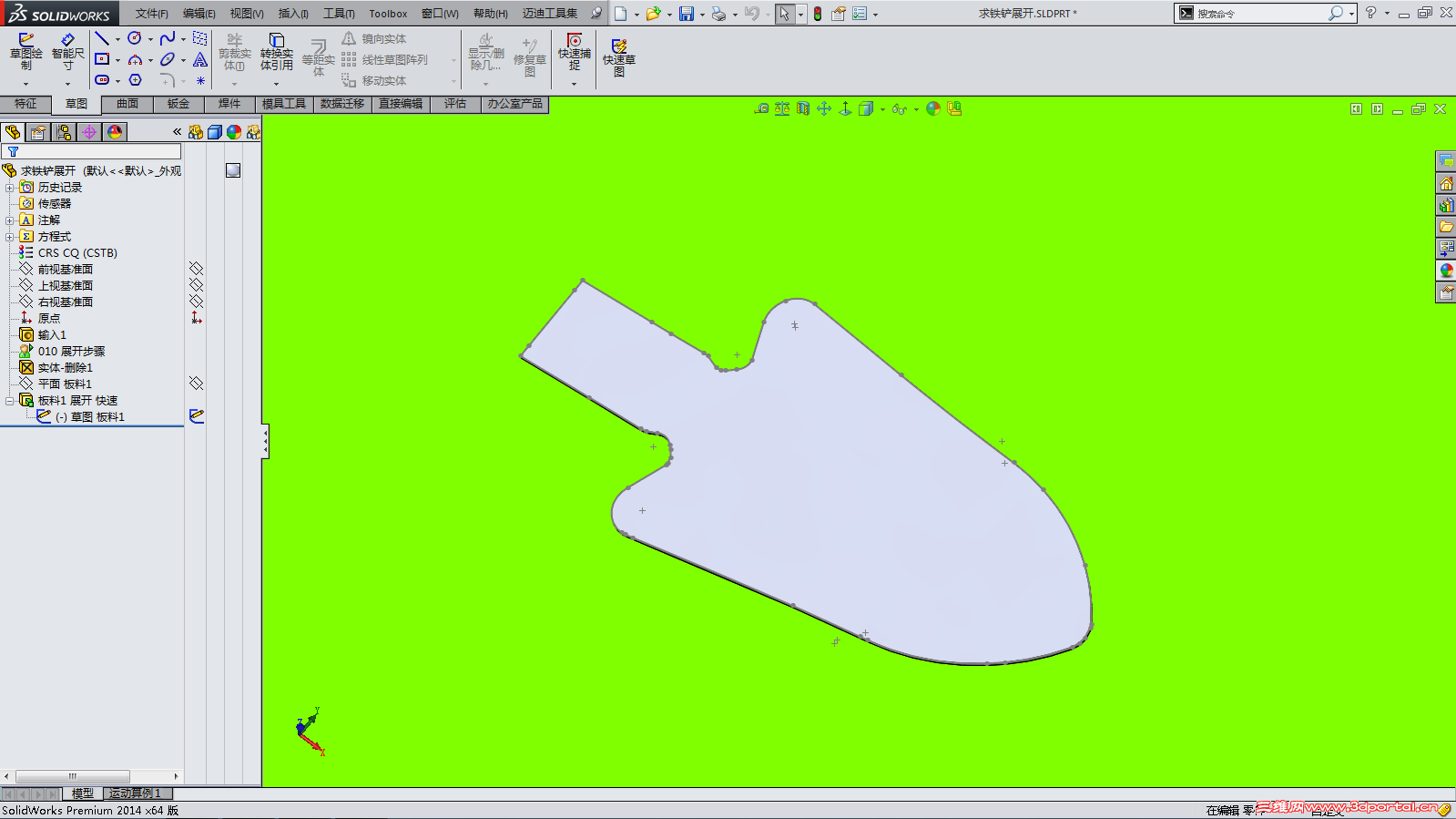The height and width of the screenshot is (819, 1456).
Task: Open the DimXpertManager panel tab
Action: click(x=89, y=132)
